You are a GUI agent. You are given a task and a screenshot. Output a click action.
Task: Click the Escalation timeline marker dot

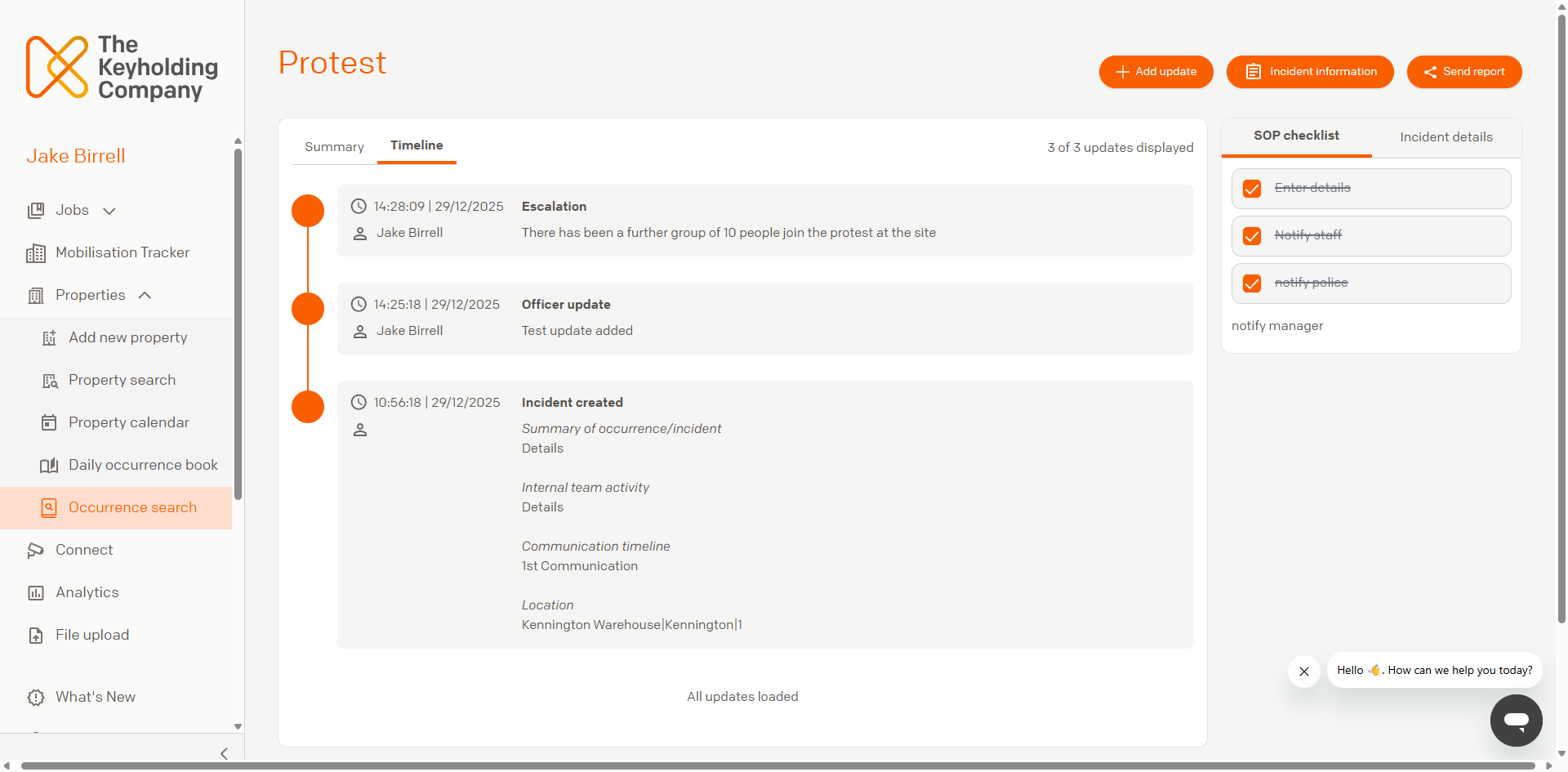pos(308,211)
